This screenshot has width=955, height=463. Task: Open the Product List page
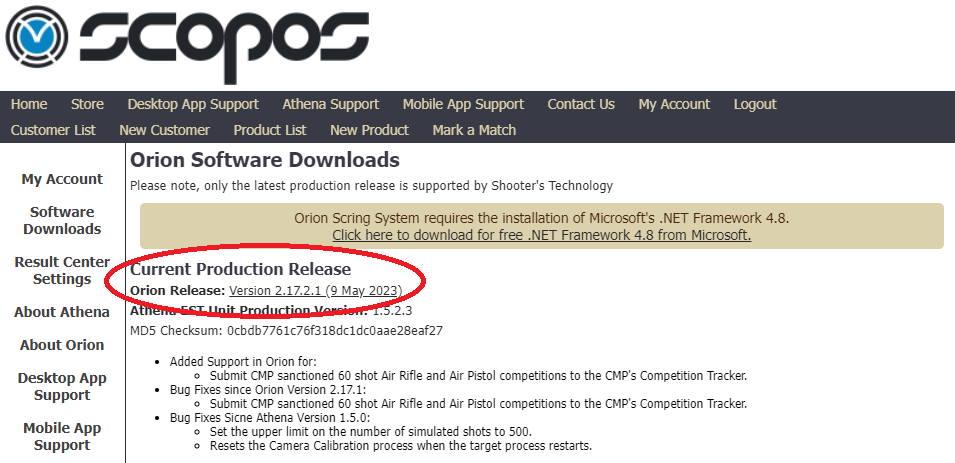point(270,130)
